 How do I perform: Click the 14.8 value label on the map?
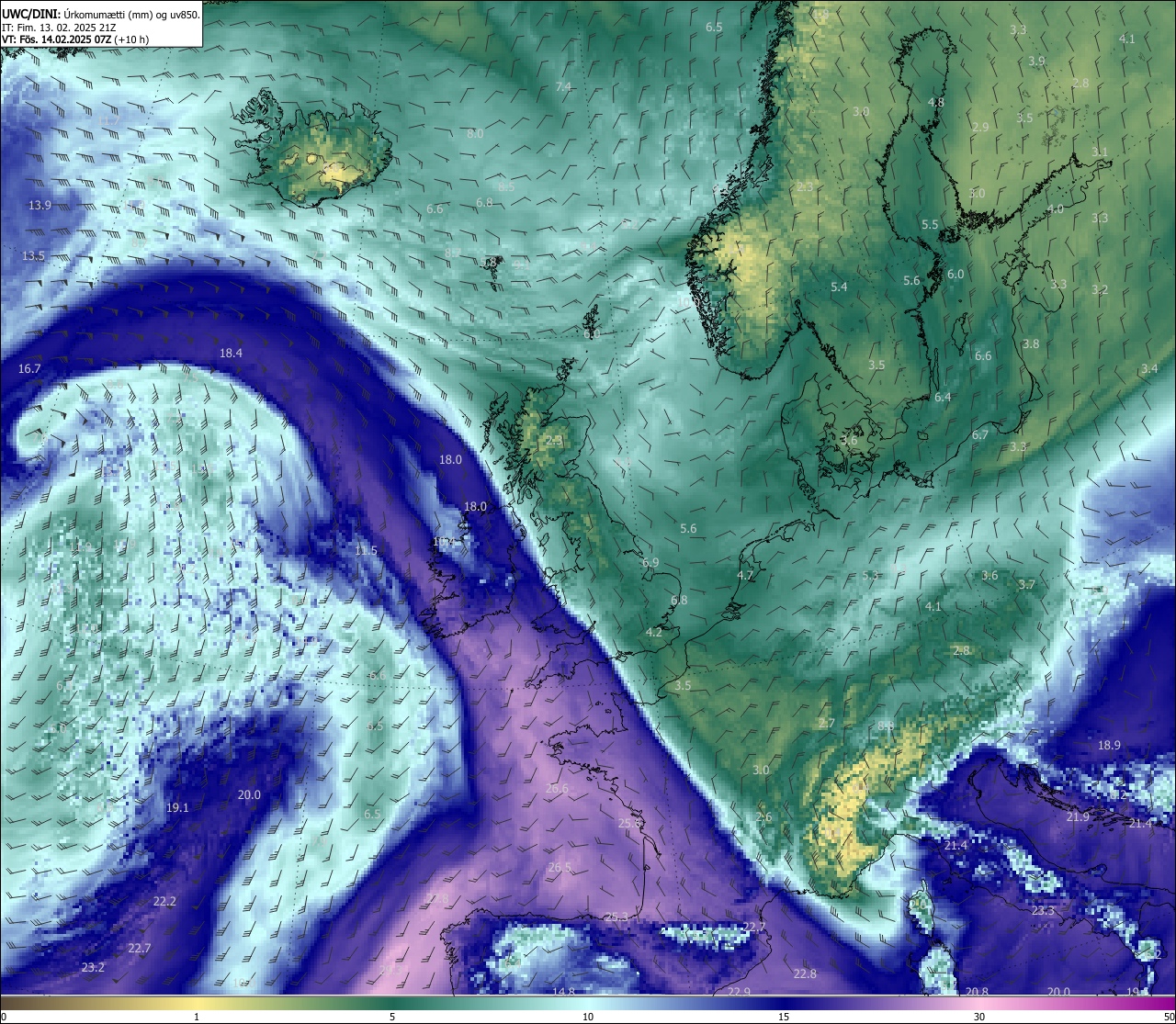pos(564,992)
